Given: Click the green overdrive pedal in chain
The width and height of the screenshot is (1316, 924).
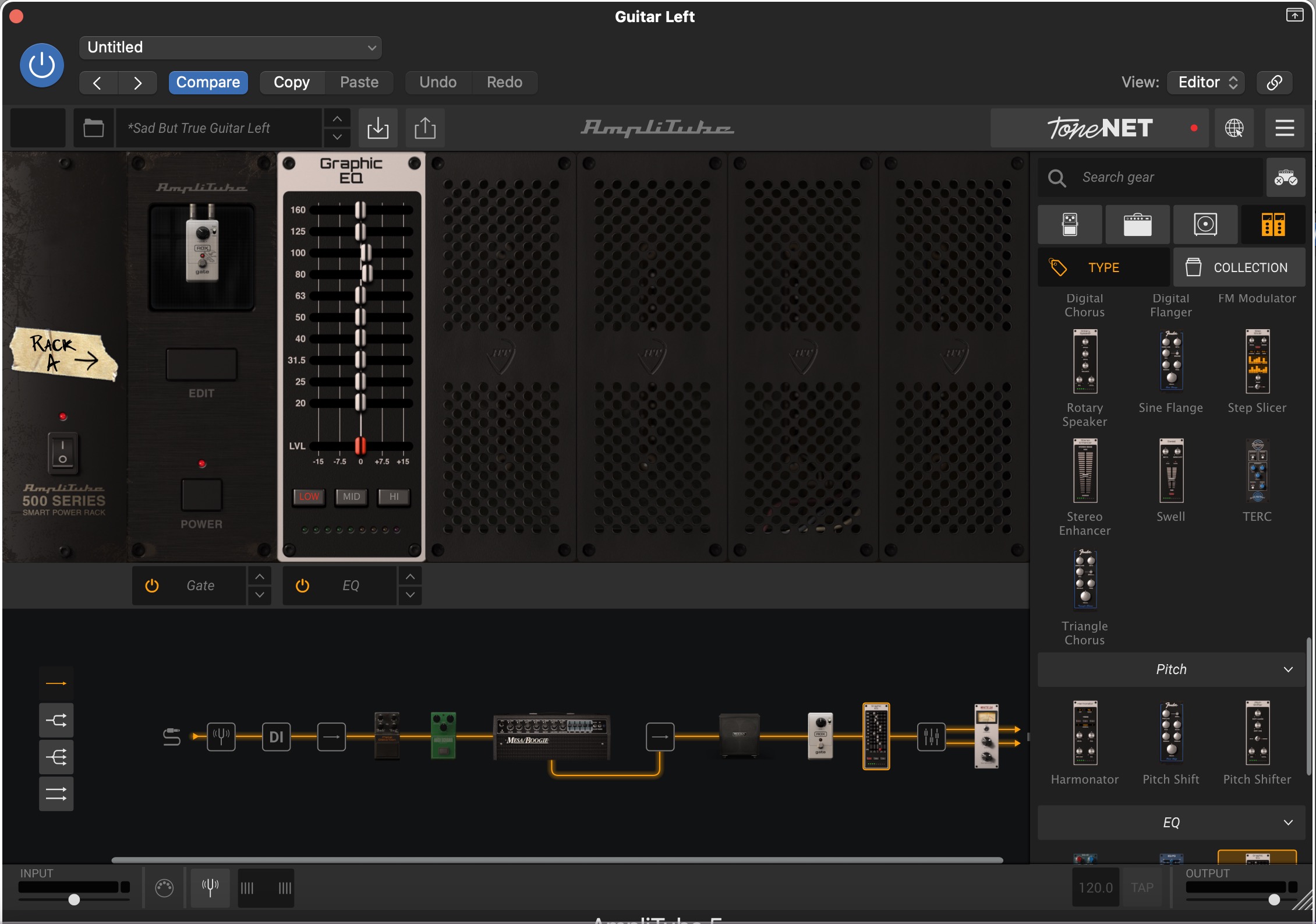Looking at the screenshot, I should (443, 735).
